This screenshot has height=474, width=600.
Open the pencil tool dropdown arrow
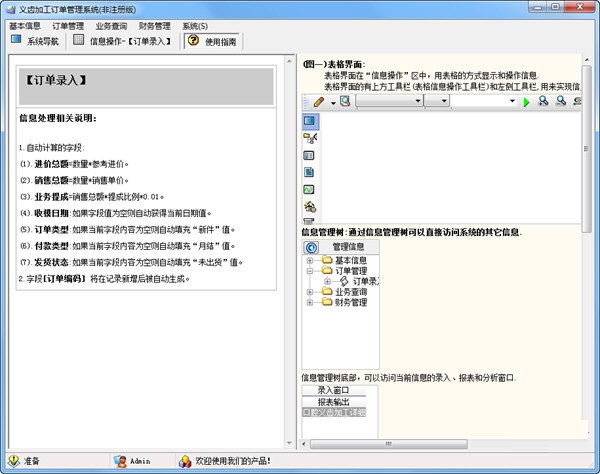click(x=333, y=103)
